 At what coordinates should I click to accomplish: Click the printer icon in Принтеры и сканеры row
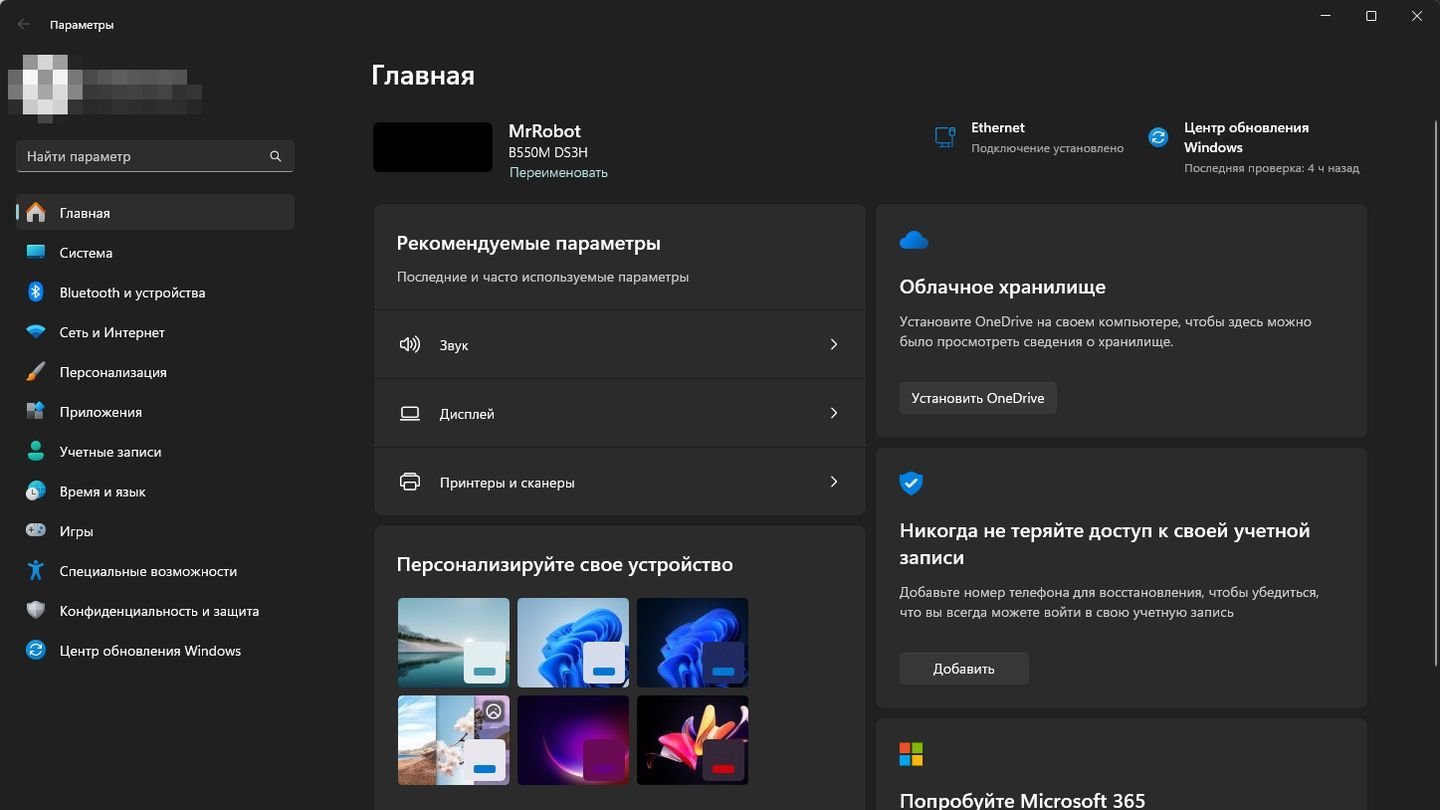tap(410, 482)
